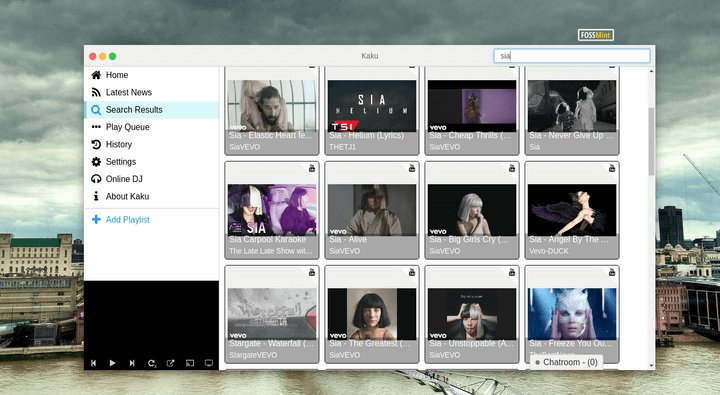Click YouTube icon on Sia - The Greatest card
Screen dimensions: 720x395
[412, 272]
